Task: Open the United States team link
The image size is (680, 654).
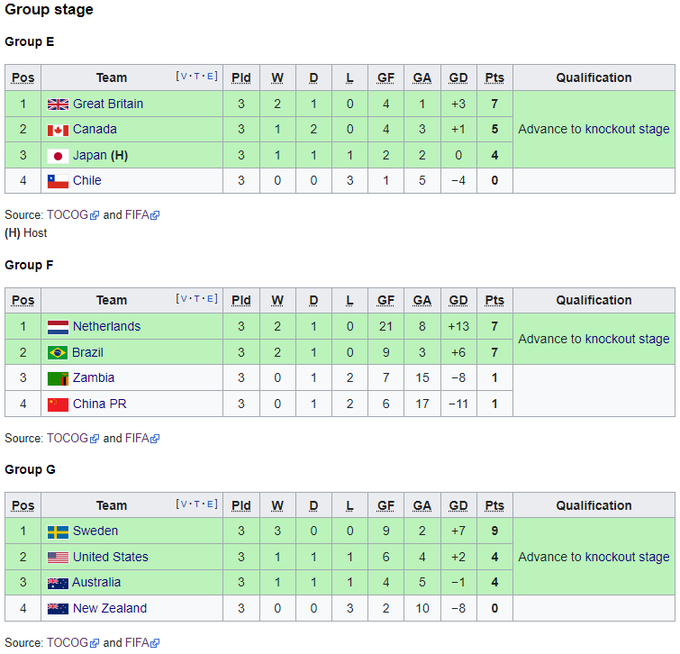Action: click(x=110, y=557)
